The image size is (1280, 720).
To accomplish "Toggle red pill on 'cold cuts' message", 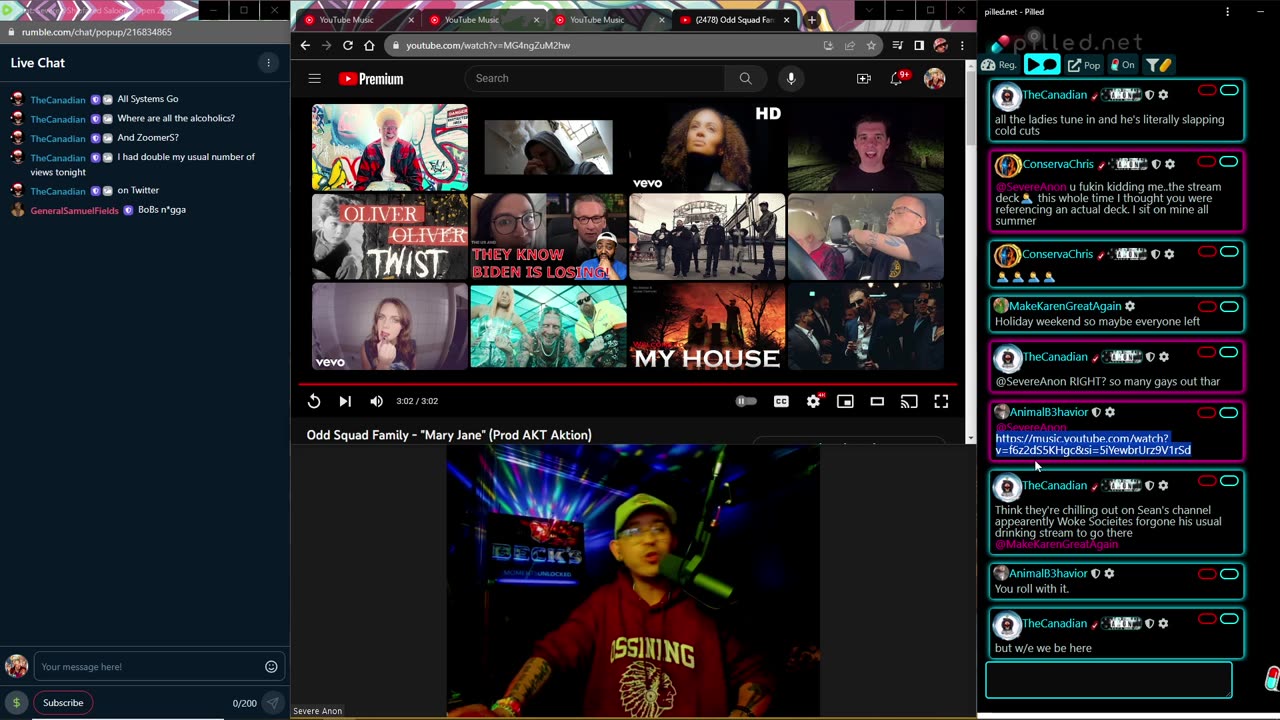I will 1207,90.
